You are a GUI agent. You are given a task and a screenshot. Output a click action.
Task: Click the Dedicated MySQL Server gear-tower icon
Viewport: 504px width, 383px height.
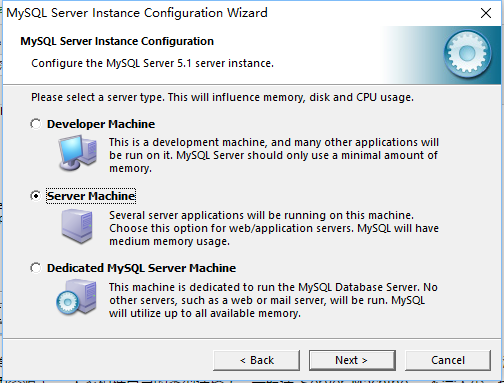click(x=77, y=297)
